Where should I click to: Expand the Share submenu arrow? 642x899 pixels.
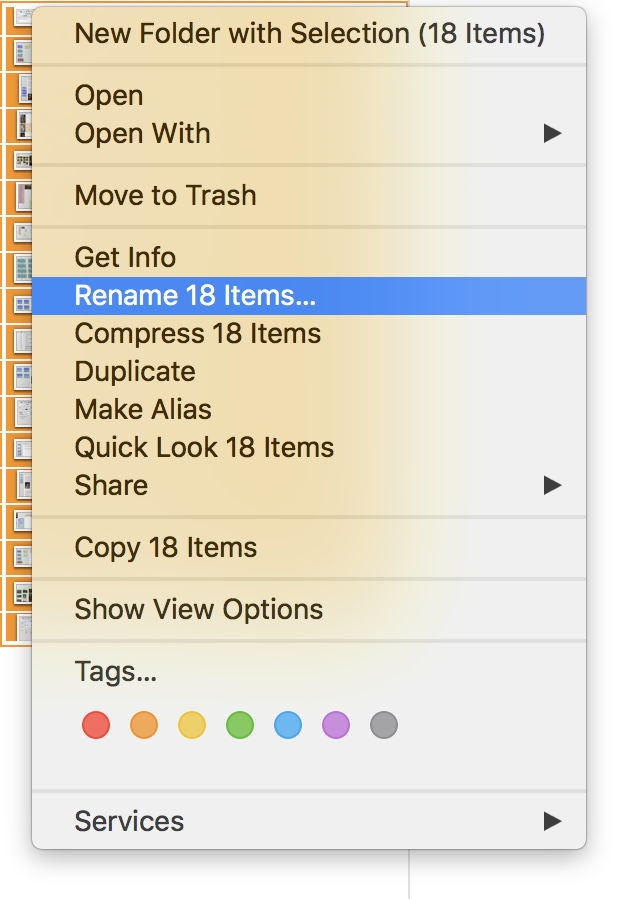pos(552,485)
